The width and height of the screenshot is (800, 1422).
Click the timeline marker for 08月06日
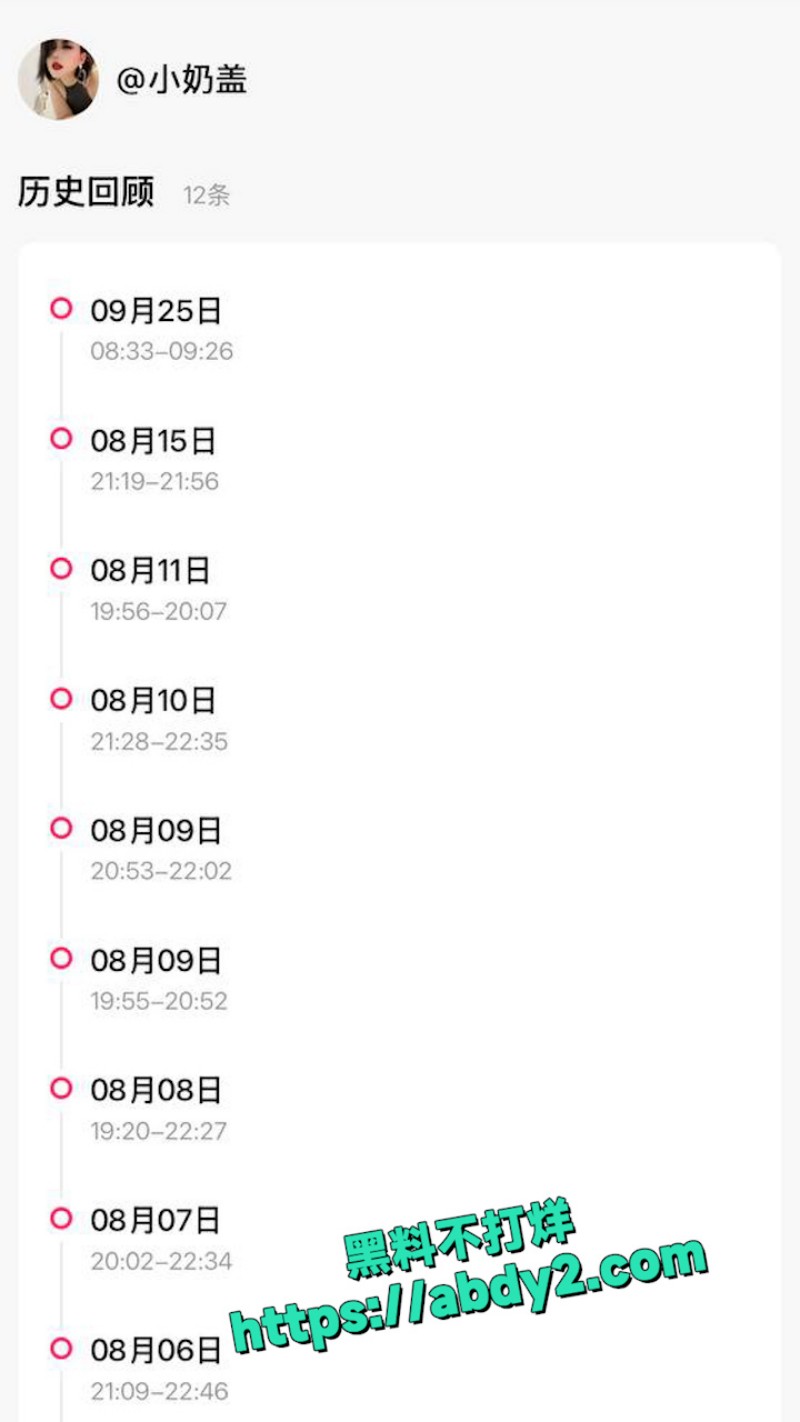click(x=62, y=1348)
